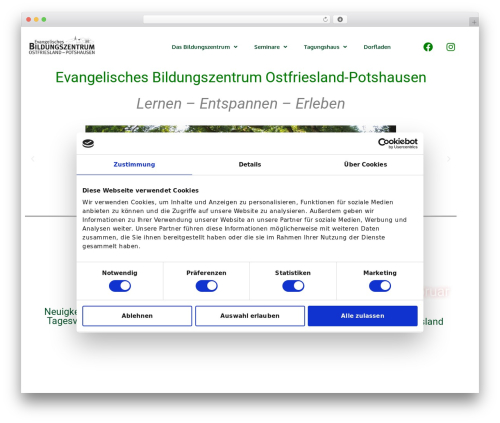
Task: Click the Alle zulassen button
Action: click(x=363, y=316)
